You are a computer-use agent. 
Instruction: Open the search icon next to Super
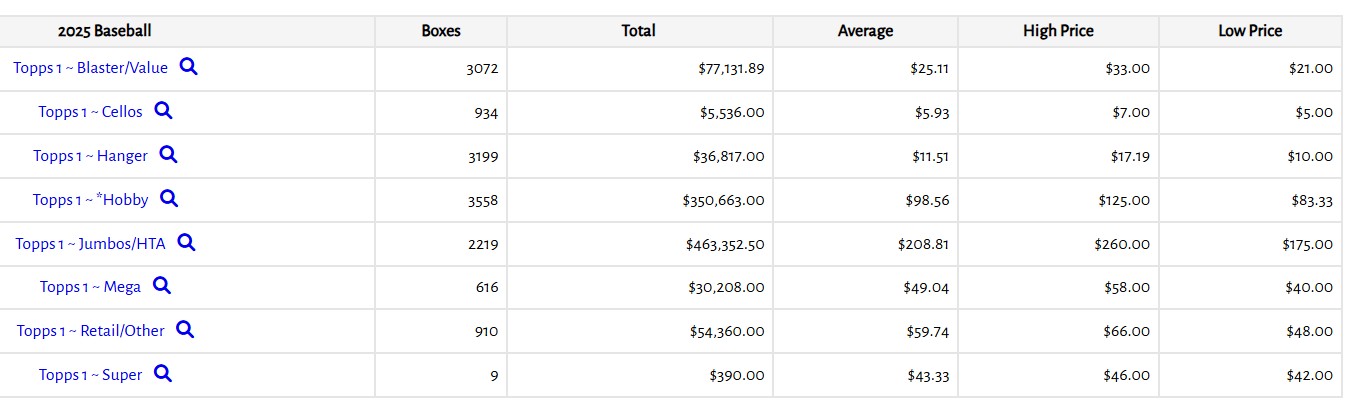click(163, 374)
